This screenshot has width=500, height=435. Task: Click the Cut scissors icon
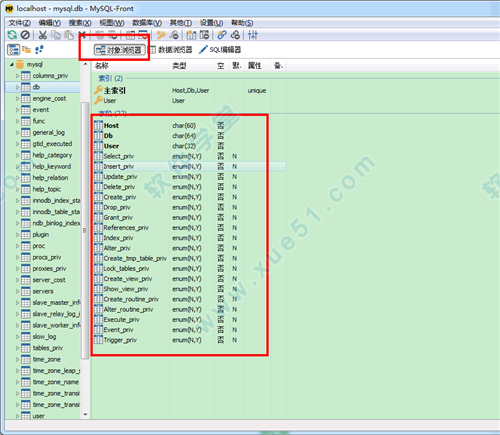[43, 35]
